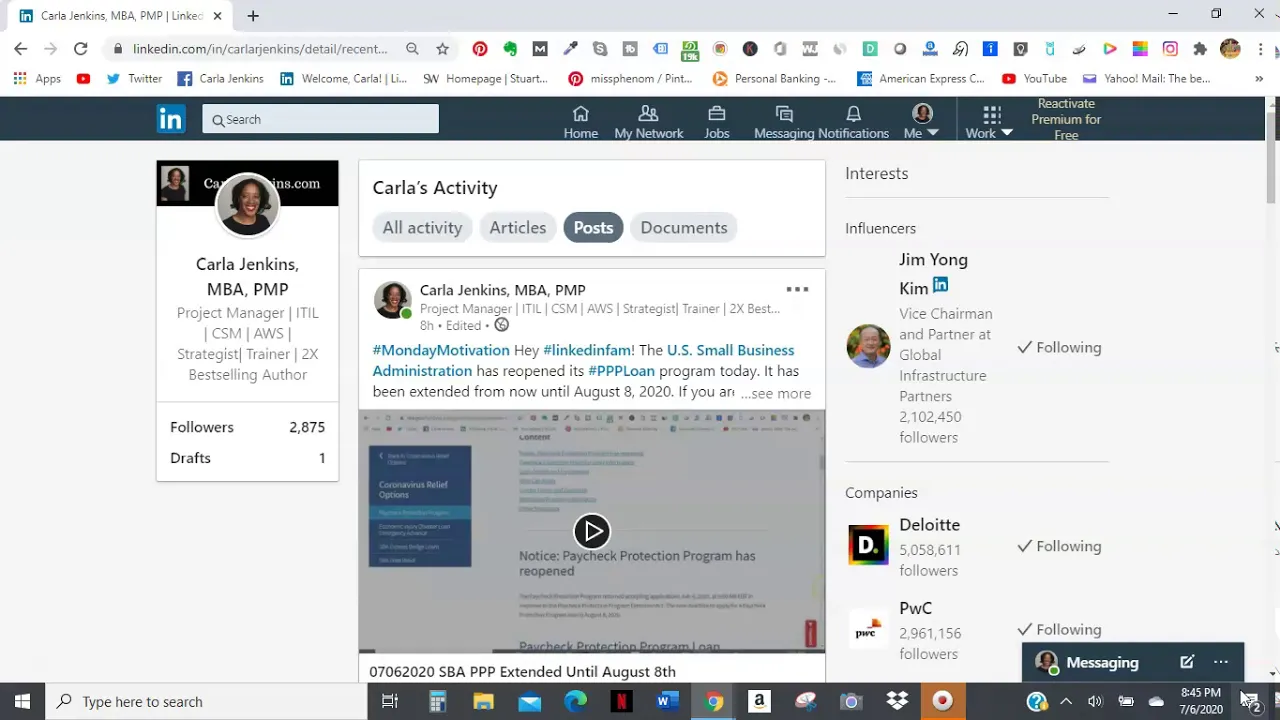Play the PPP loan video
Screen dimensions: 1280x720
point(592,532)
